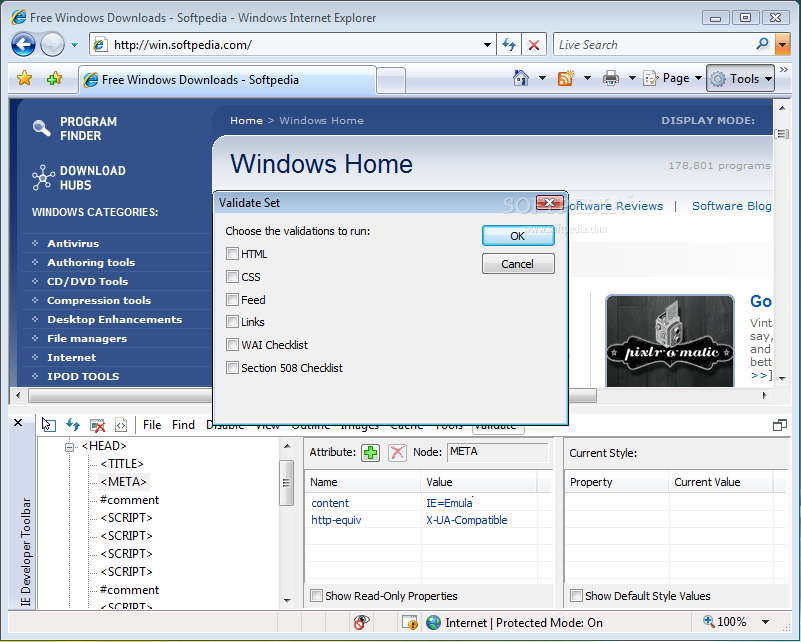
Task: Click OK in the Validate Set dialog
Action: 518,236
